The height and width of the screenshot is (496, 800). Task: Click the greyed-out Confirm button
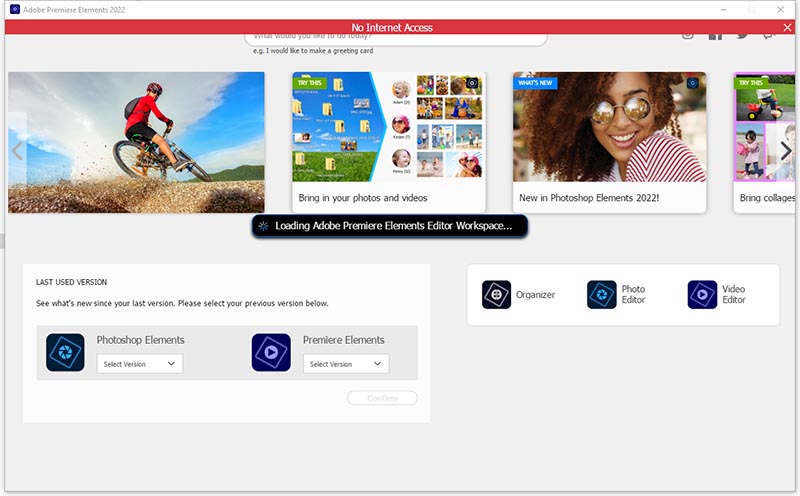pos(382,398)
